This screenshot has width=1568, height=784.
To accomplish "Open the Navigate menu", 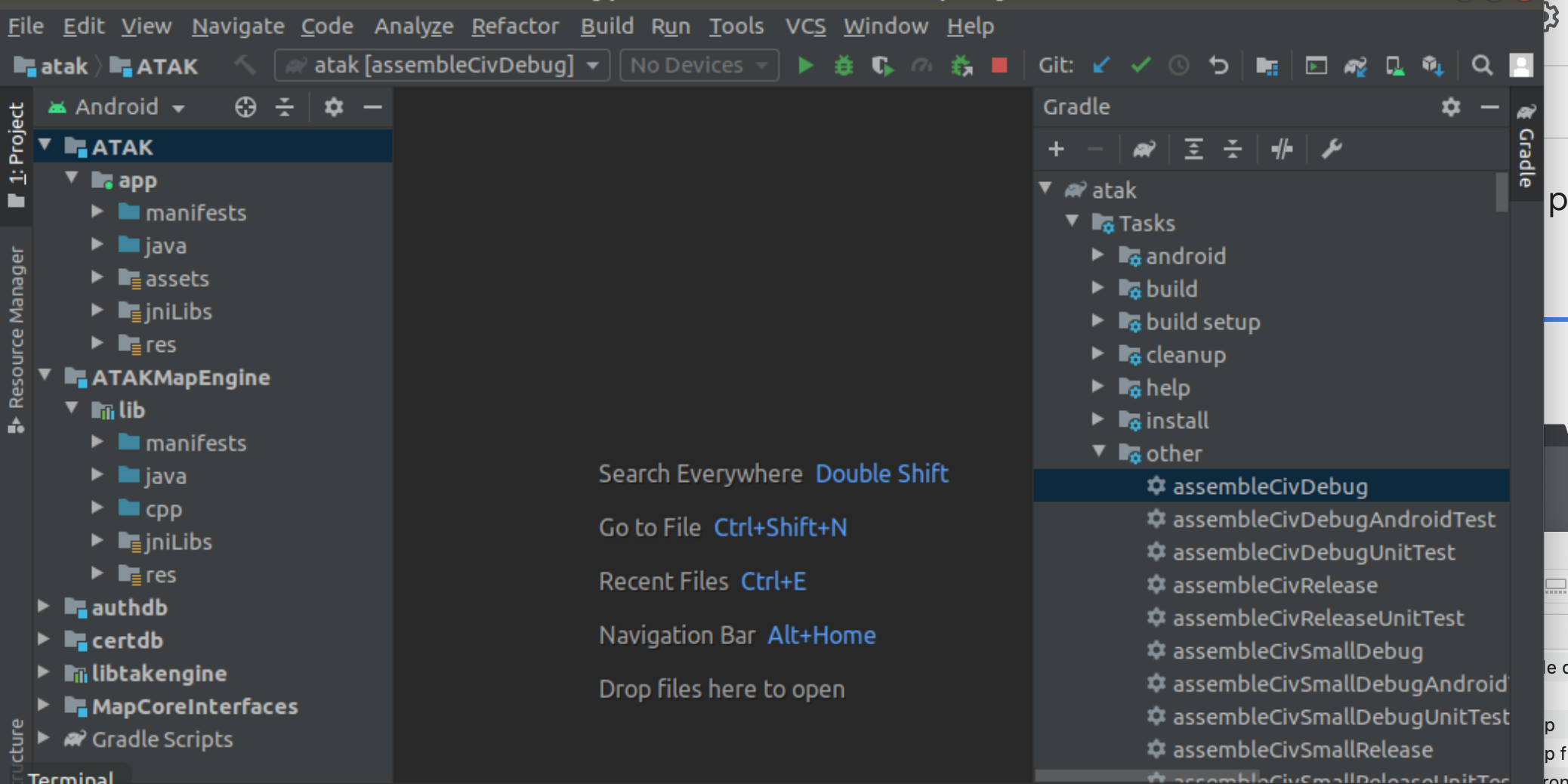I will click(238, 26).
